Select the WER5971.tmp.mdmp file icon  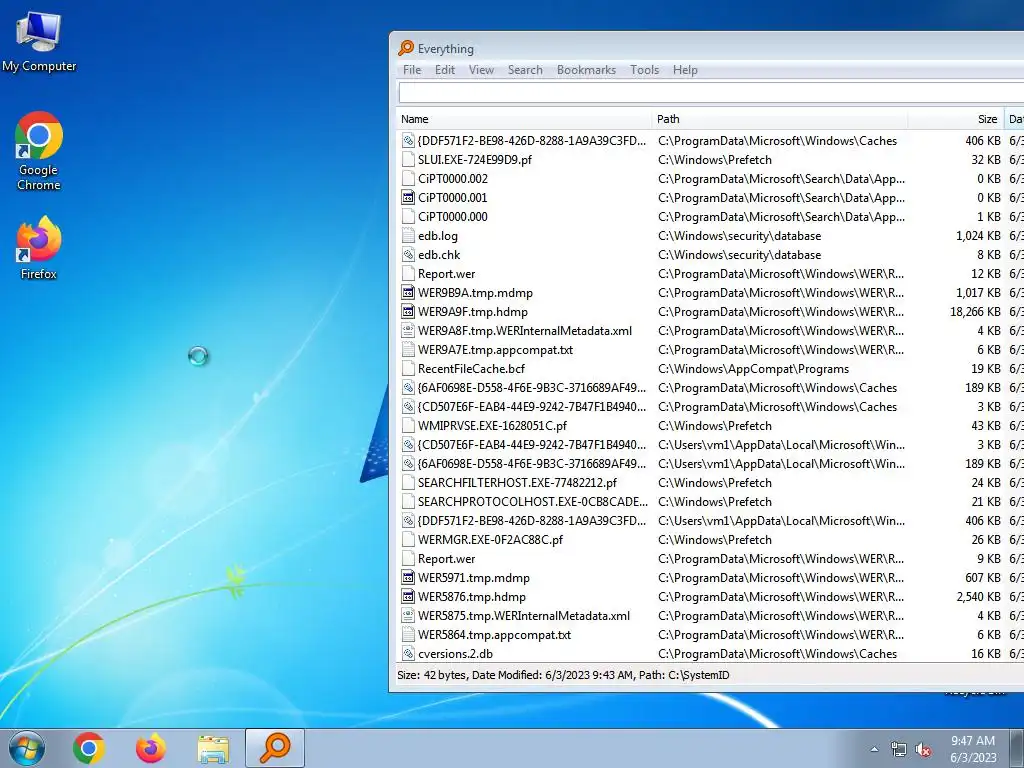(408, 577)
